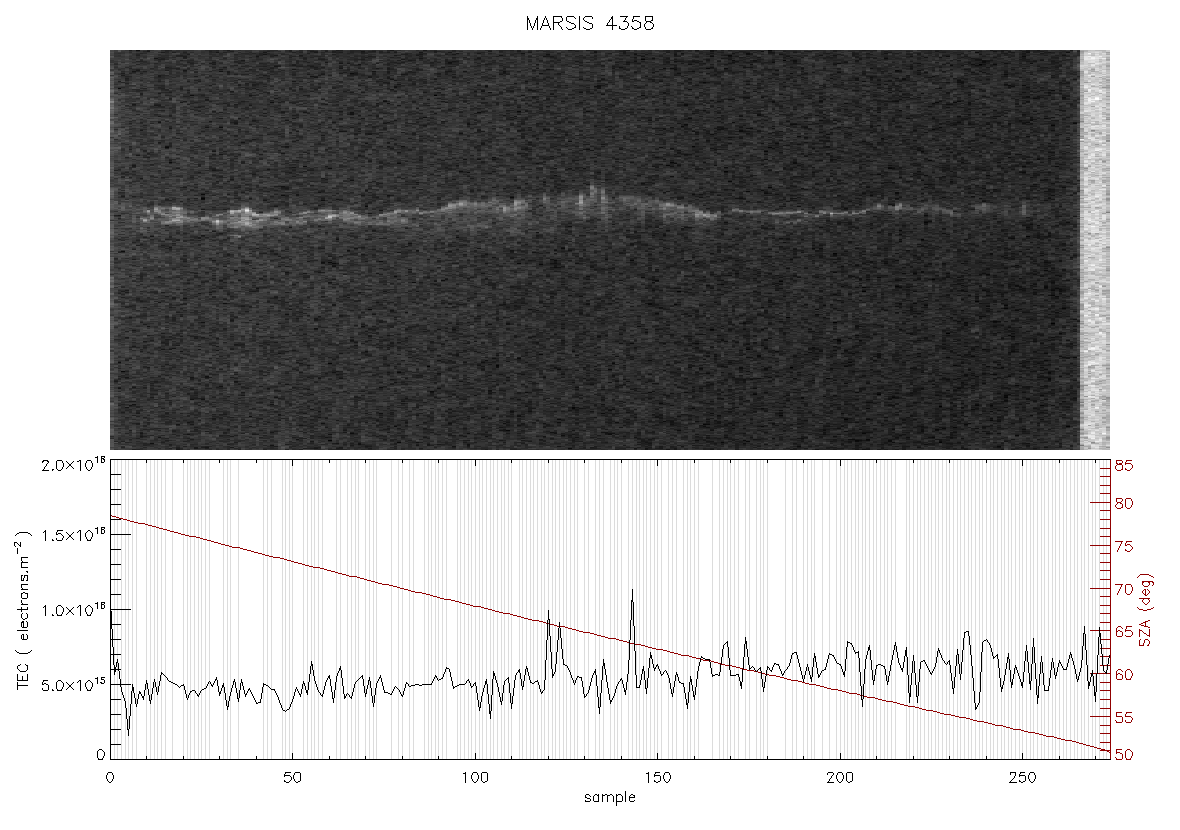Click the x-axis tick label 100
Screen dimensions: 1180x830
(475, 777)
